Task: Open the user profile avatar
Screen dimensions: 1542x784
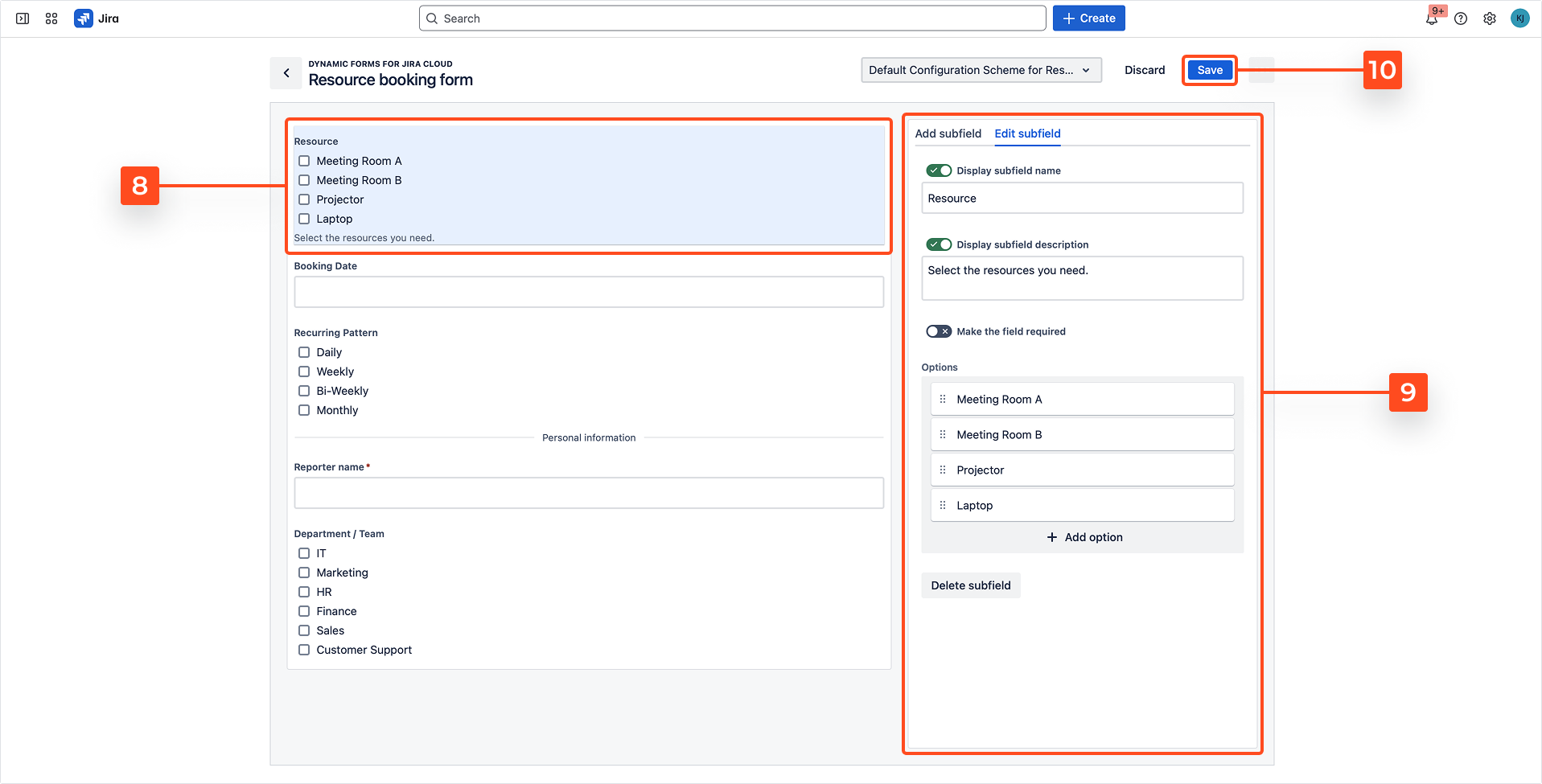Action: [1519, 18]
